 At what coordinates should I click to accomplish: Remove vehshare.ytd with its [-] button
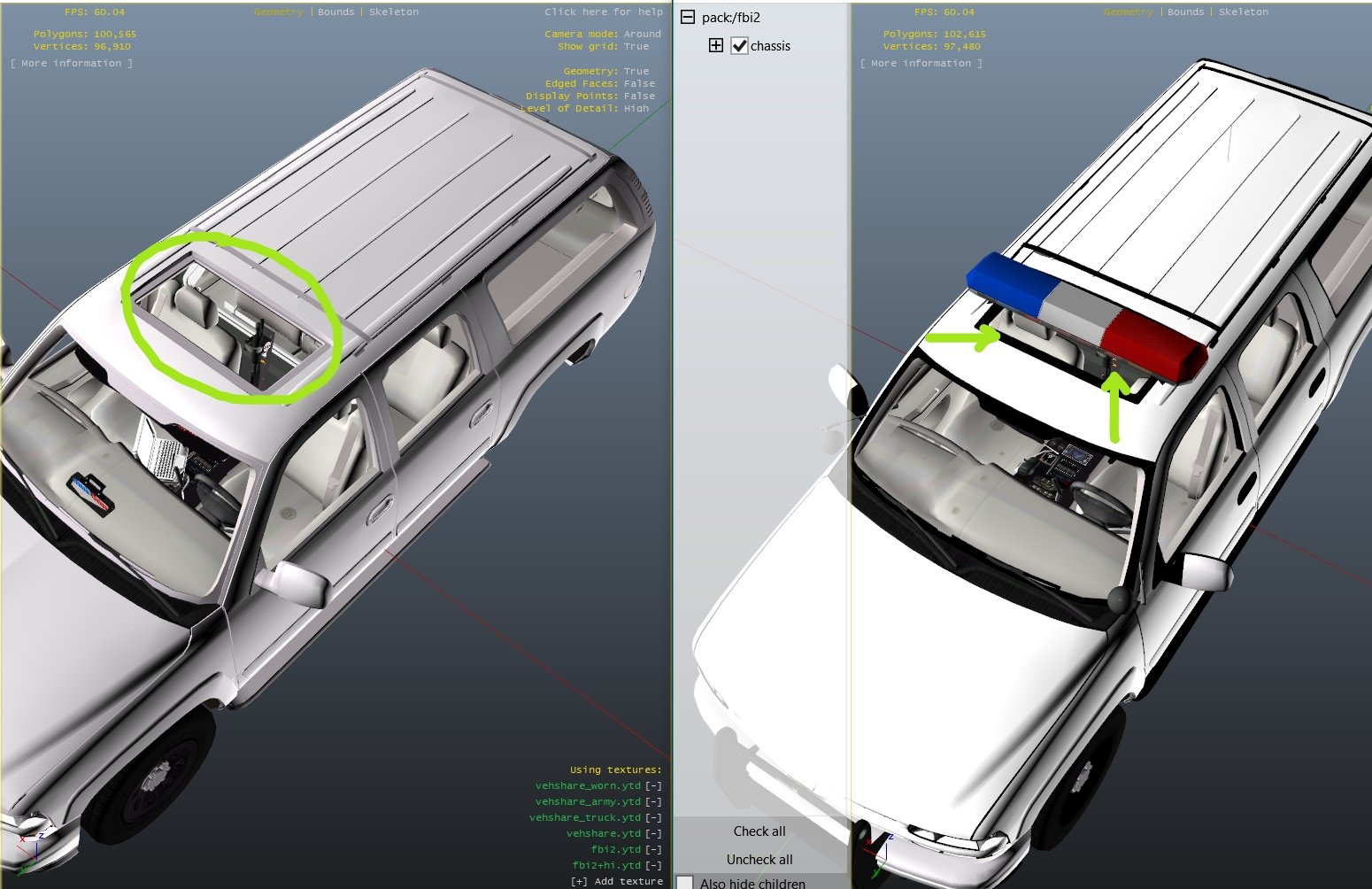tap(653, 834)
